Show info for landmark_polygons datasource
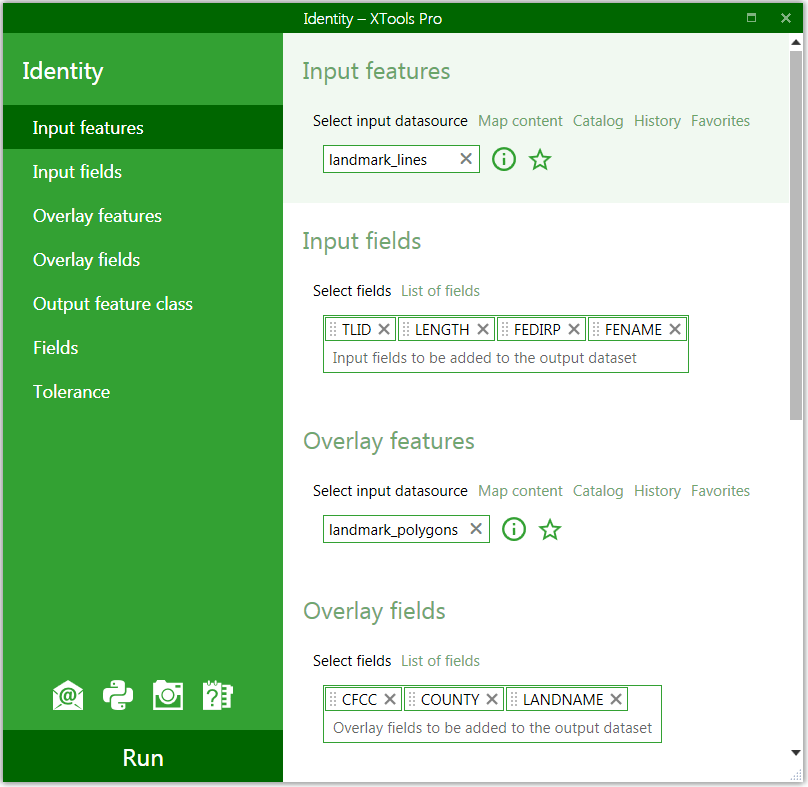This screenshot has width=808, height=787. (514, 529)
